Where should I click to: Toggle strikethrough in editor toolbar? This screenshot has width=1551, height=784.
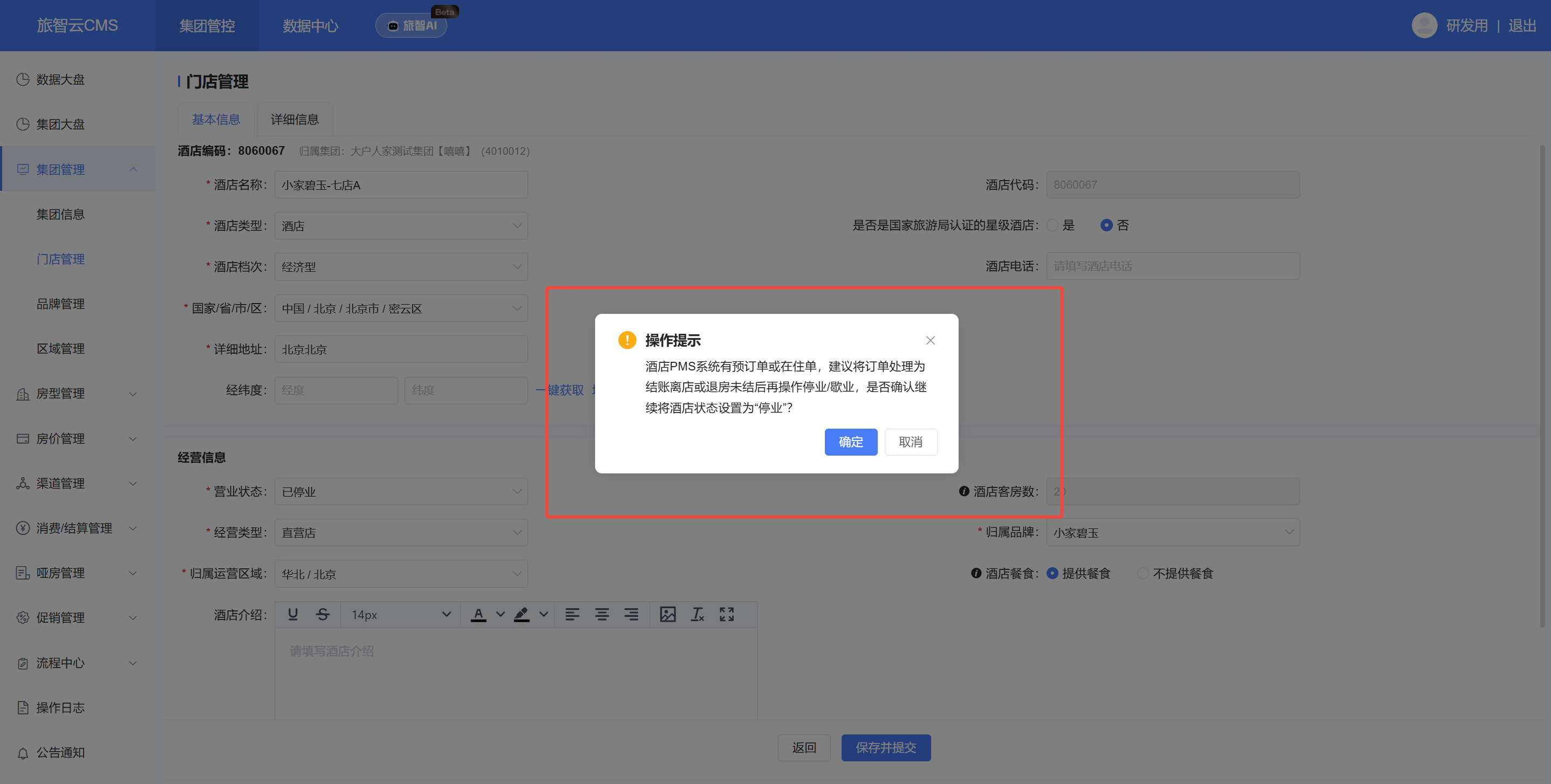[x=323, y=614]
